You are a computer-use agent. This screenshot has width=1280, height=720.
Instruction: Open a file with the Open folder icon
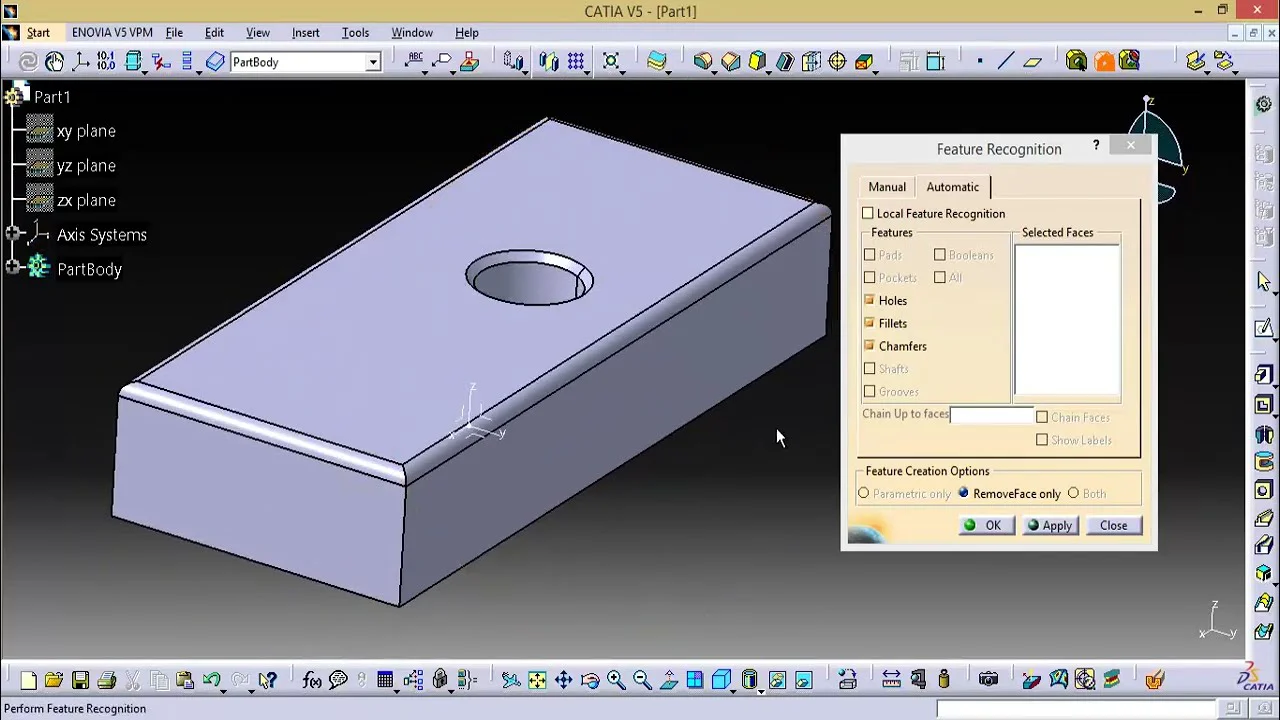(x=54, y=681)
